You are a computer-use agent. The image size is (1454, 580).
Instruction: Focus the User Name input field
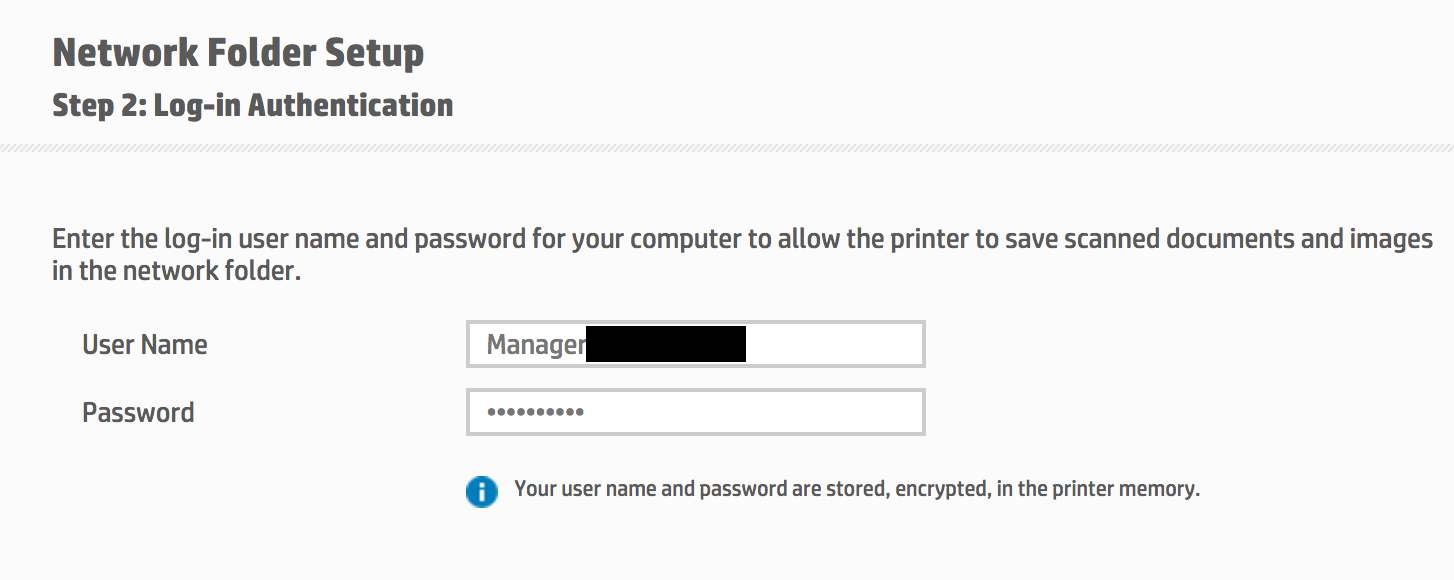(696, 344)
